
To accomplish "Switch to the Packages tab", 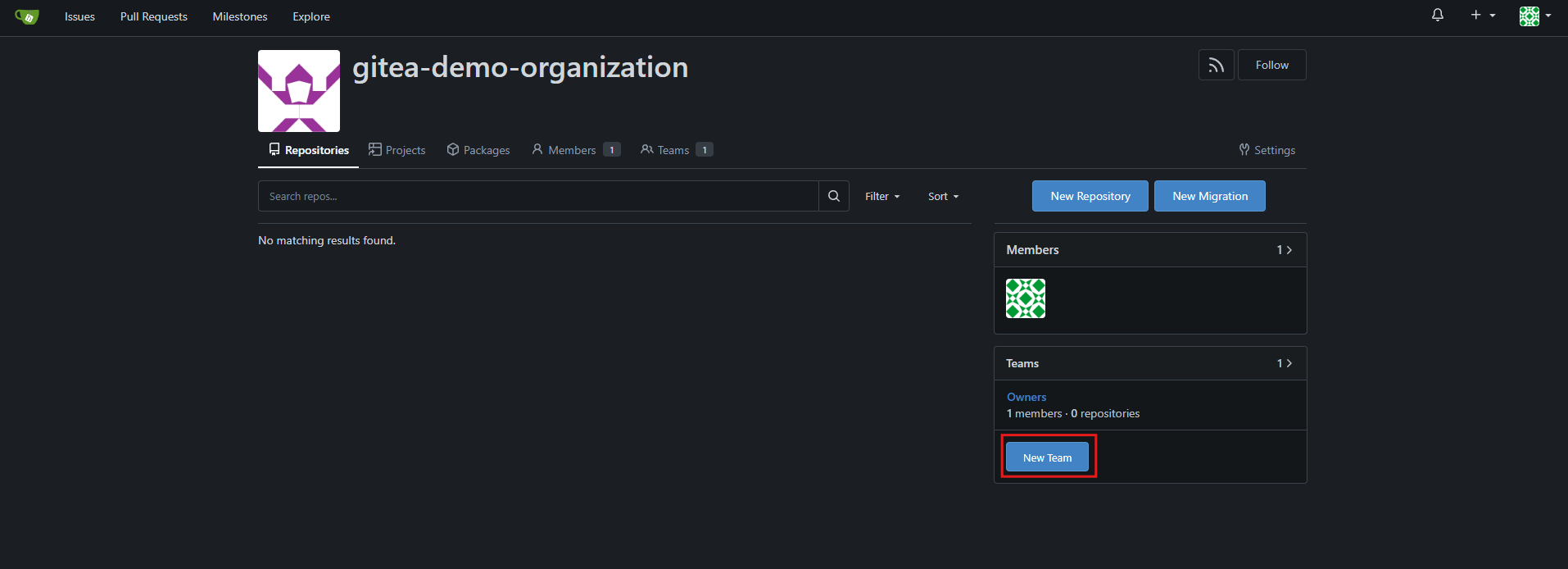I will coord(478,150).
